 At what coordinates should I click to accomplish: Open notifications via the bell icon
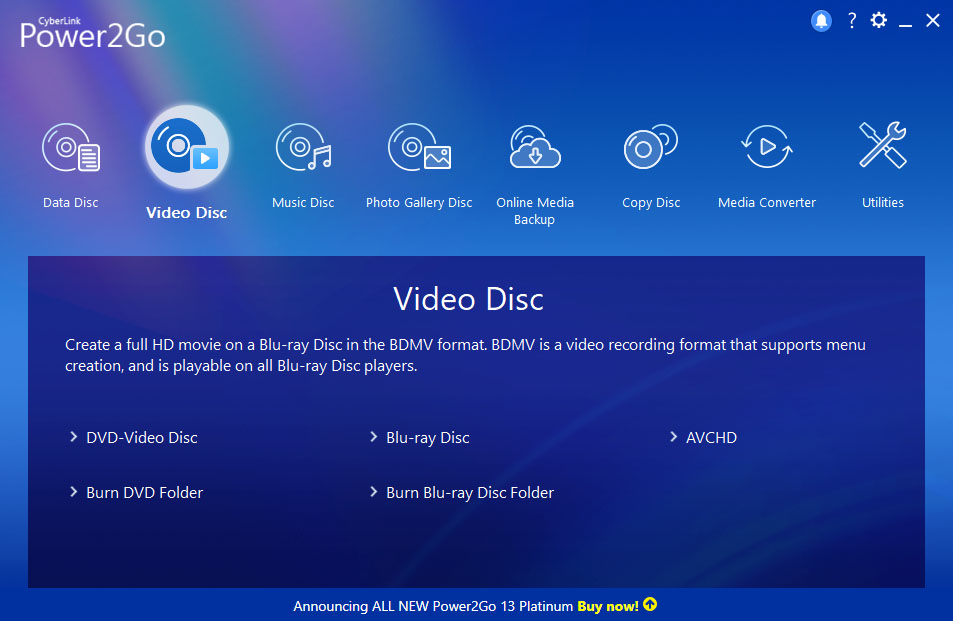[821, 21]
